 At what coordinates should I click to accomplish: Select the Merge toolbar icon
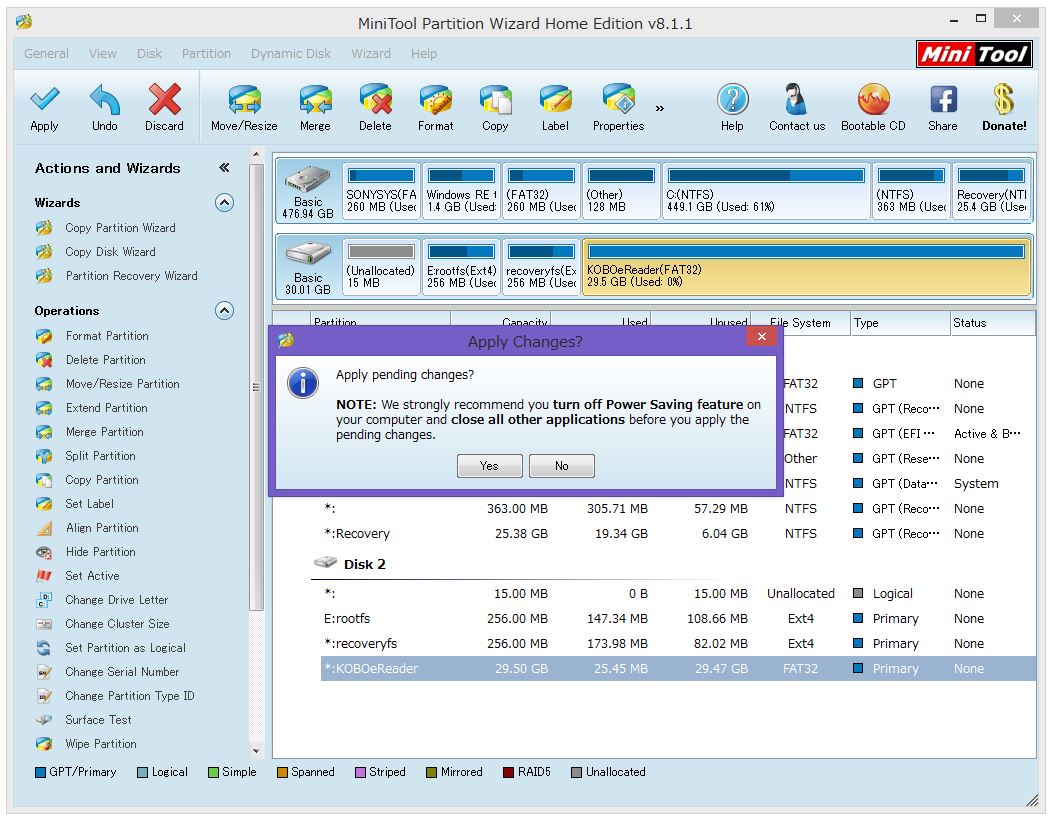point(315,99)
